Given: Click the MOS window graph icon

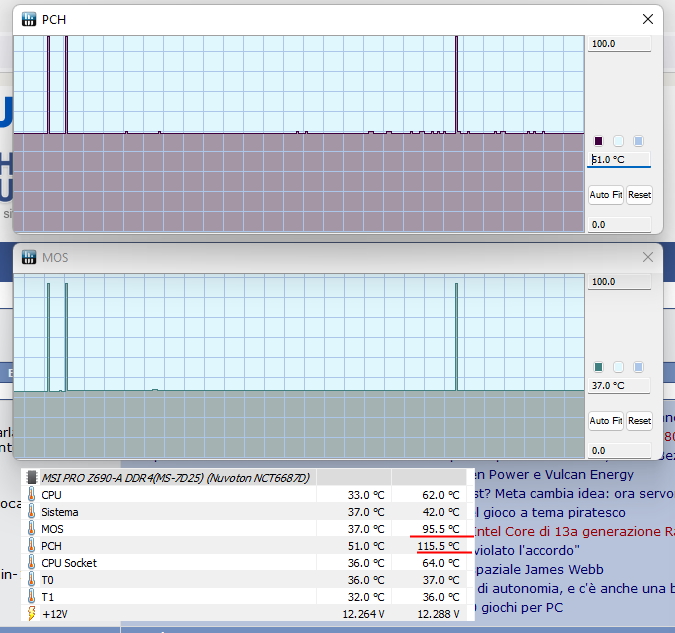Looking at the screenshot, I should click(29, 258).
